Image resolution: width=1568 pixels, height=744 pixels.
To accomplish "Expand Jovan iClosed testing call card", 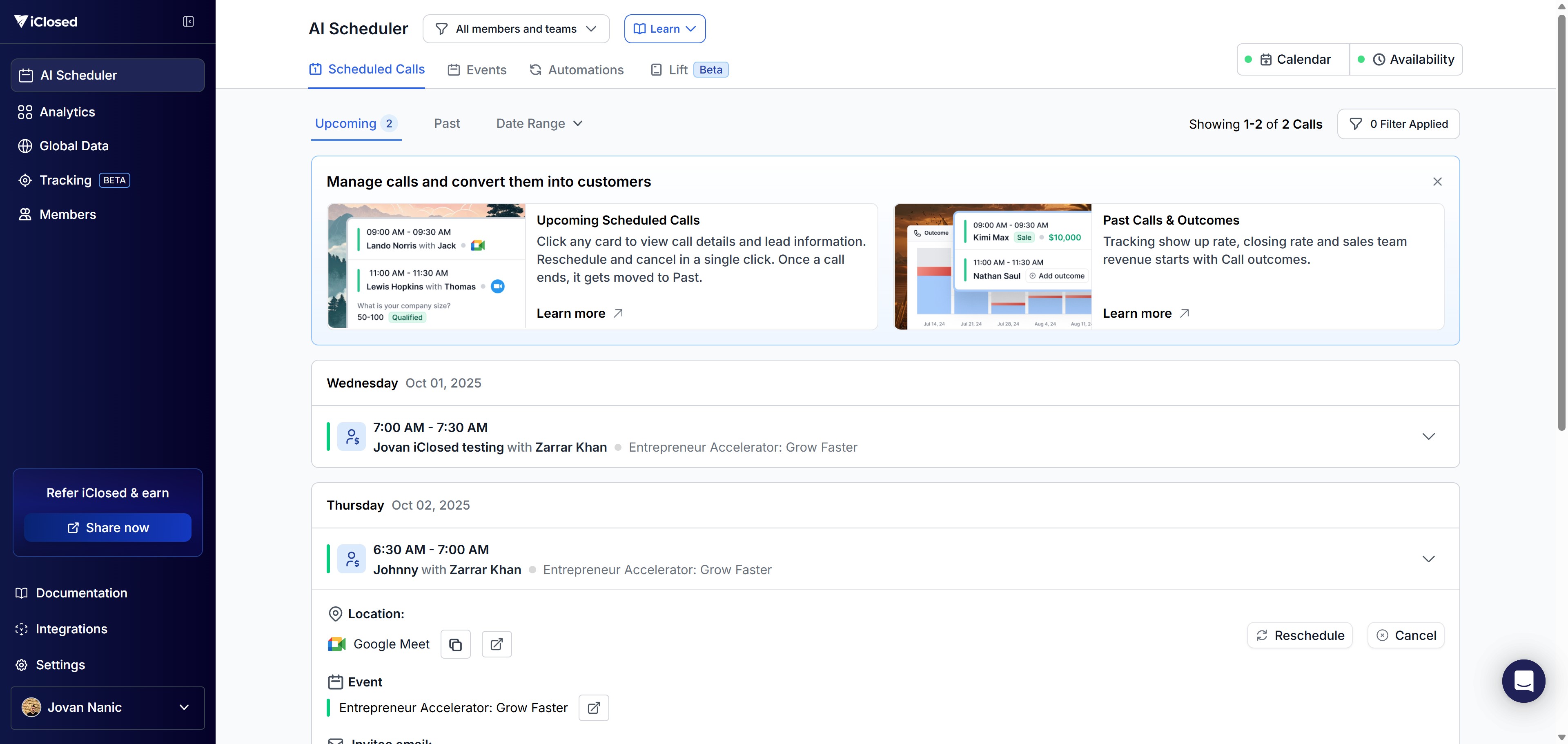I will coord(1428,437).
